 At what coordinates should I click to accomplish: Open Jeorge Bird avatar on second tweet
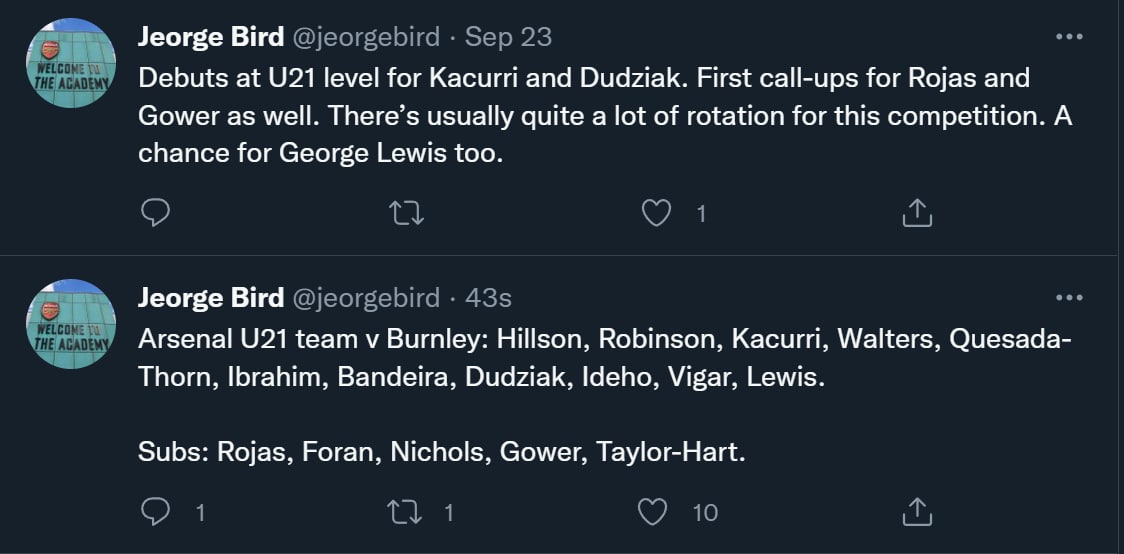(71, 324)
